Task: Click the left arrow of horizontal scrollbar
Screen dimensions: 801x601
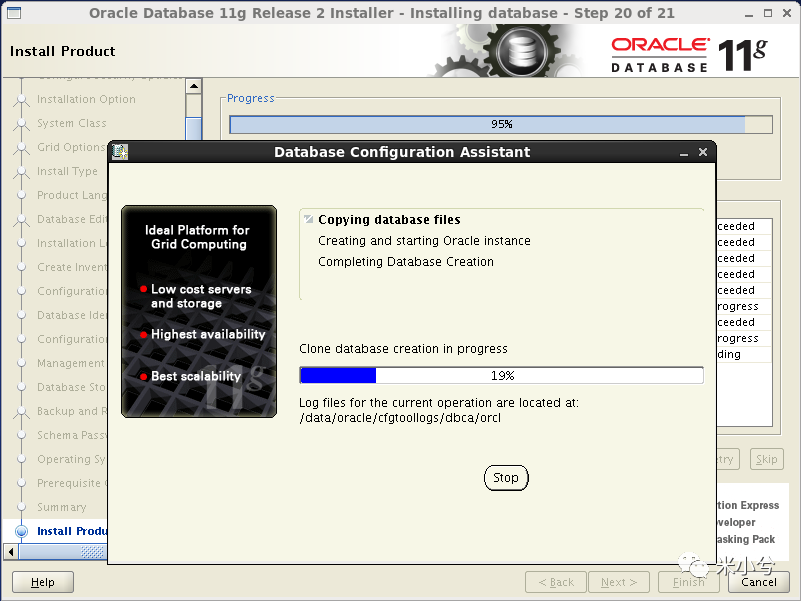Action: [11, 552]
